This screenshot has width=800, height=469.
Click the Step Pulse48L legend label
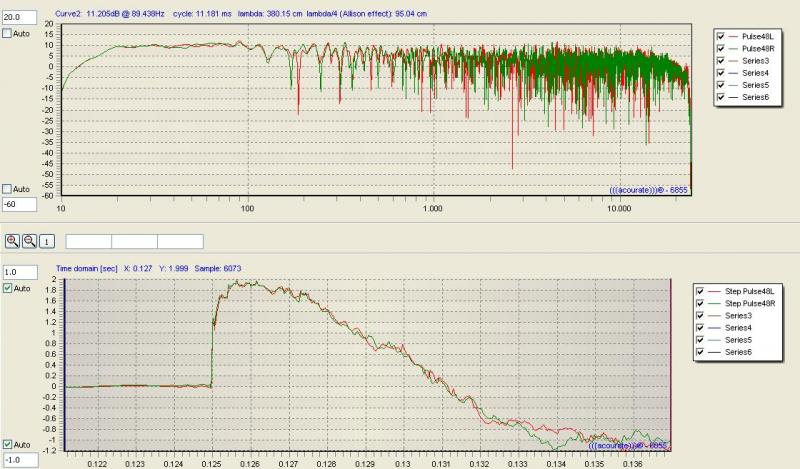click(x=749, y=291)
